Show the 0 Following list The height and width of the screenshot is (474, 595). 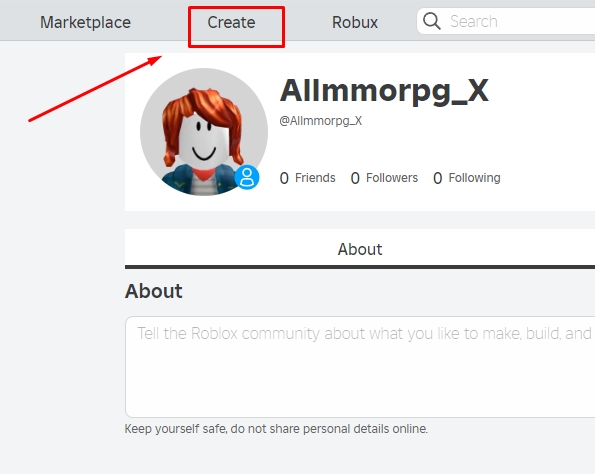[467, 178]
